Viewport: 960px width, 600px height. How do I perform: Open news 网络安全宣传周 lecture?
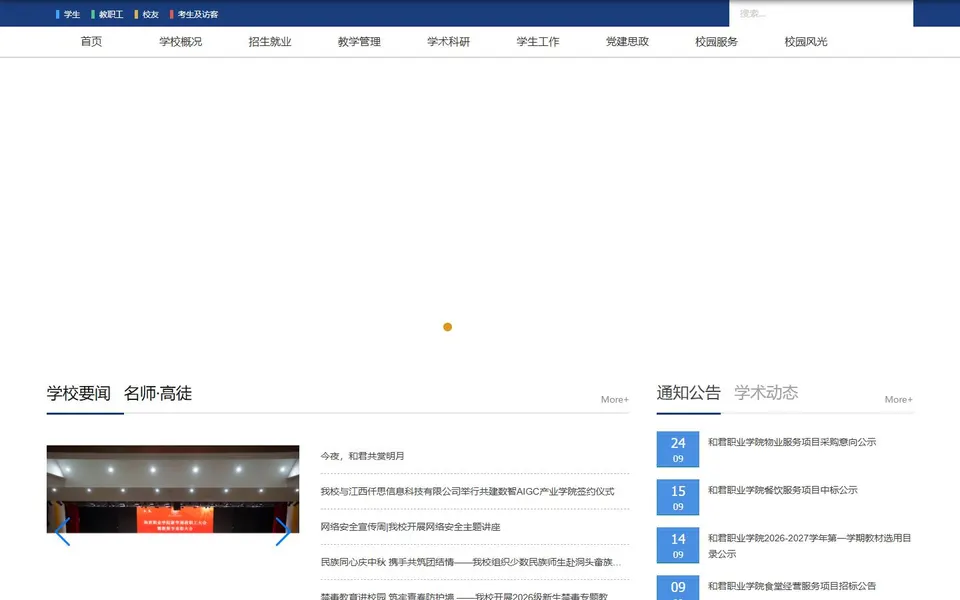coord(410,527)
